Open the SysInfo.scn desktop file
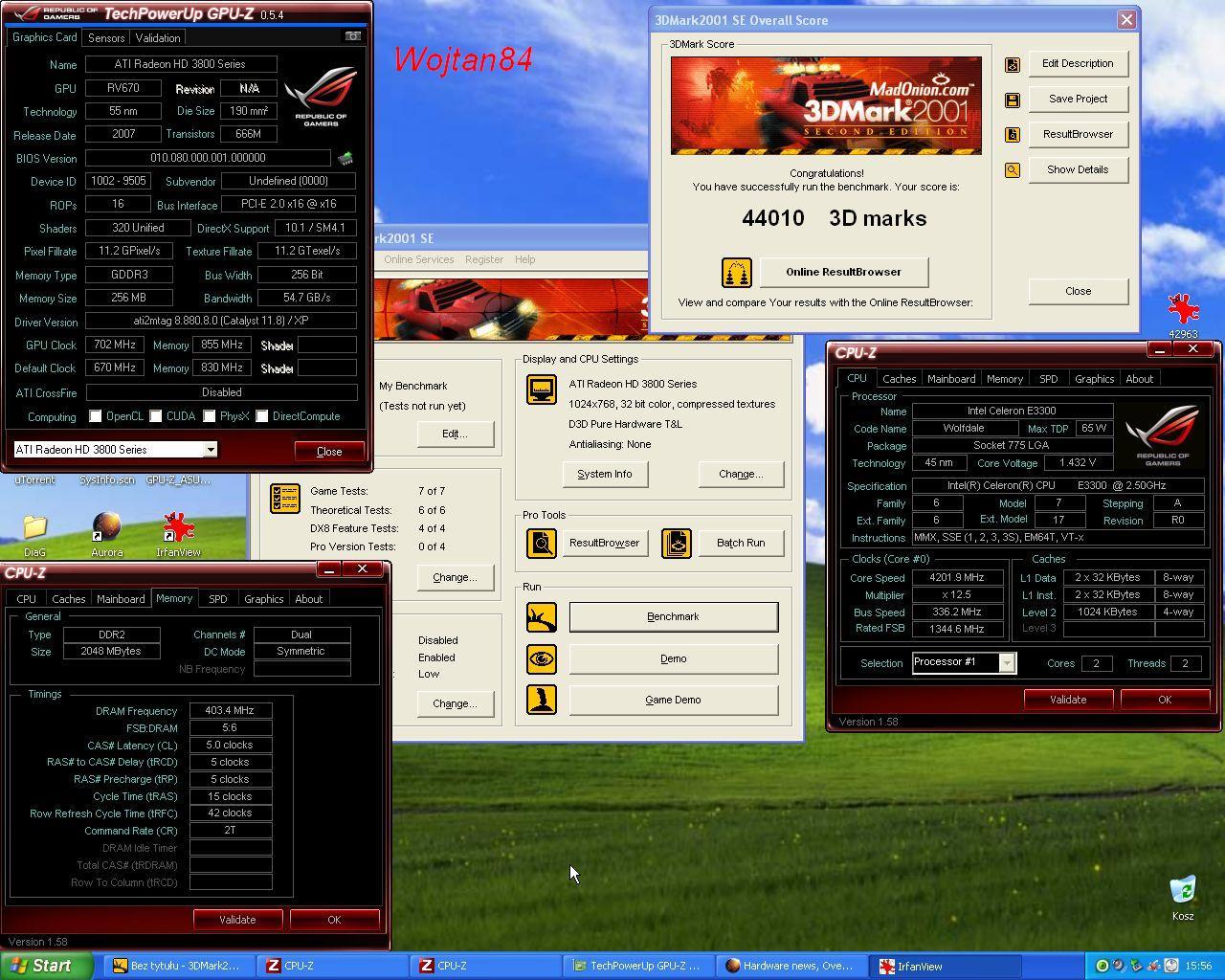Viewport: 1225px width, 980px height. point(106,479)
